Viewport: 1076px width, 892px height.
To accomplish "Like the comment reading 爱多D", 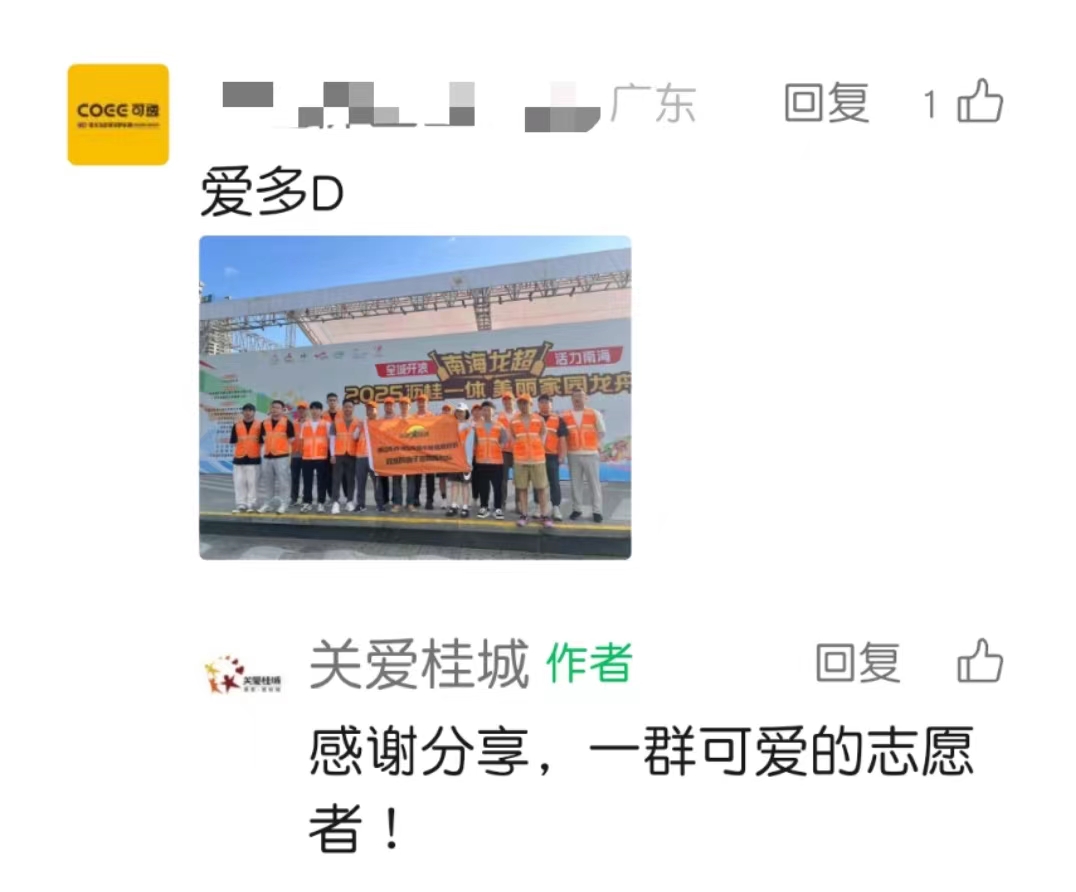I will pos(980,102).
